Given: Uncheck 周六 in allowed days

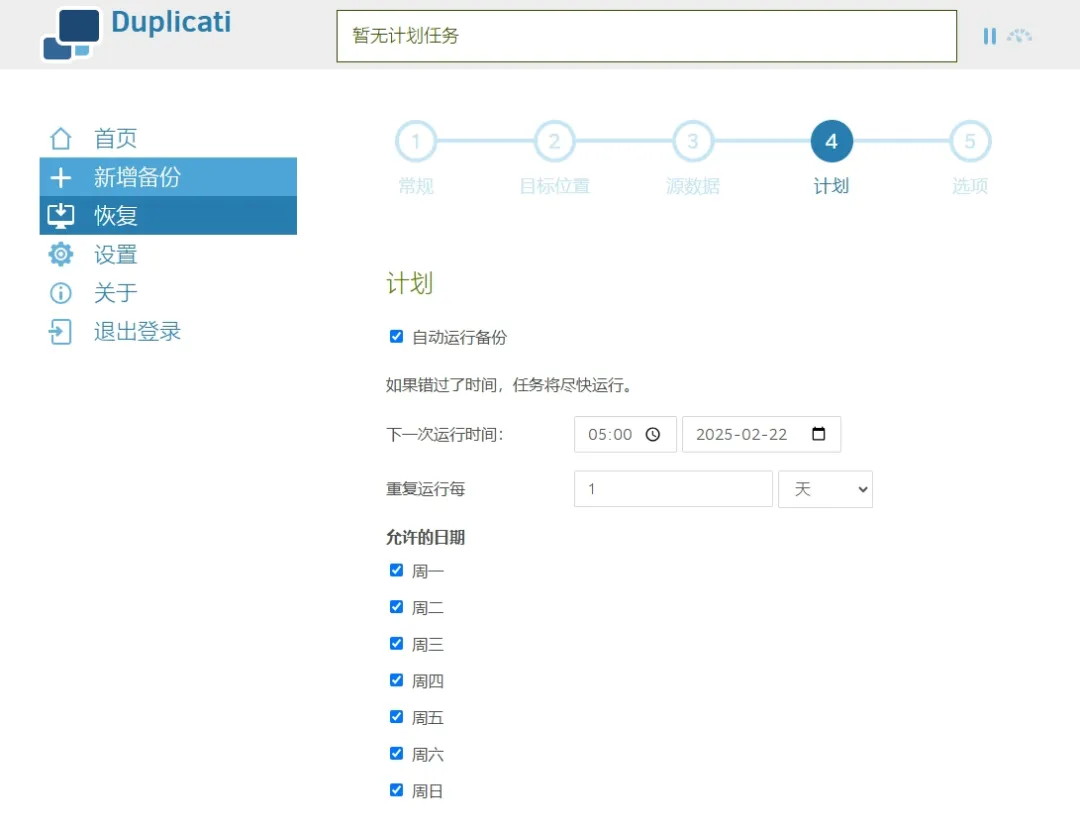Looking at the screenshot, I should (x=396, y=754).
